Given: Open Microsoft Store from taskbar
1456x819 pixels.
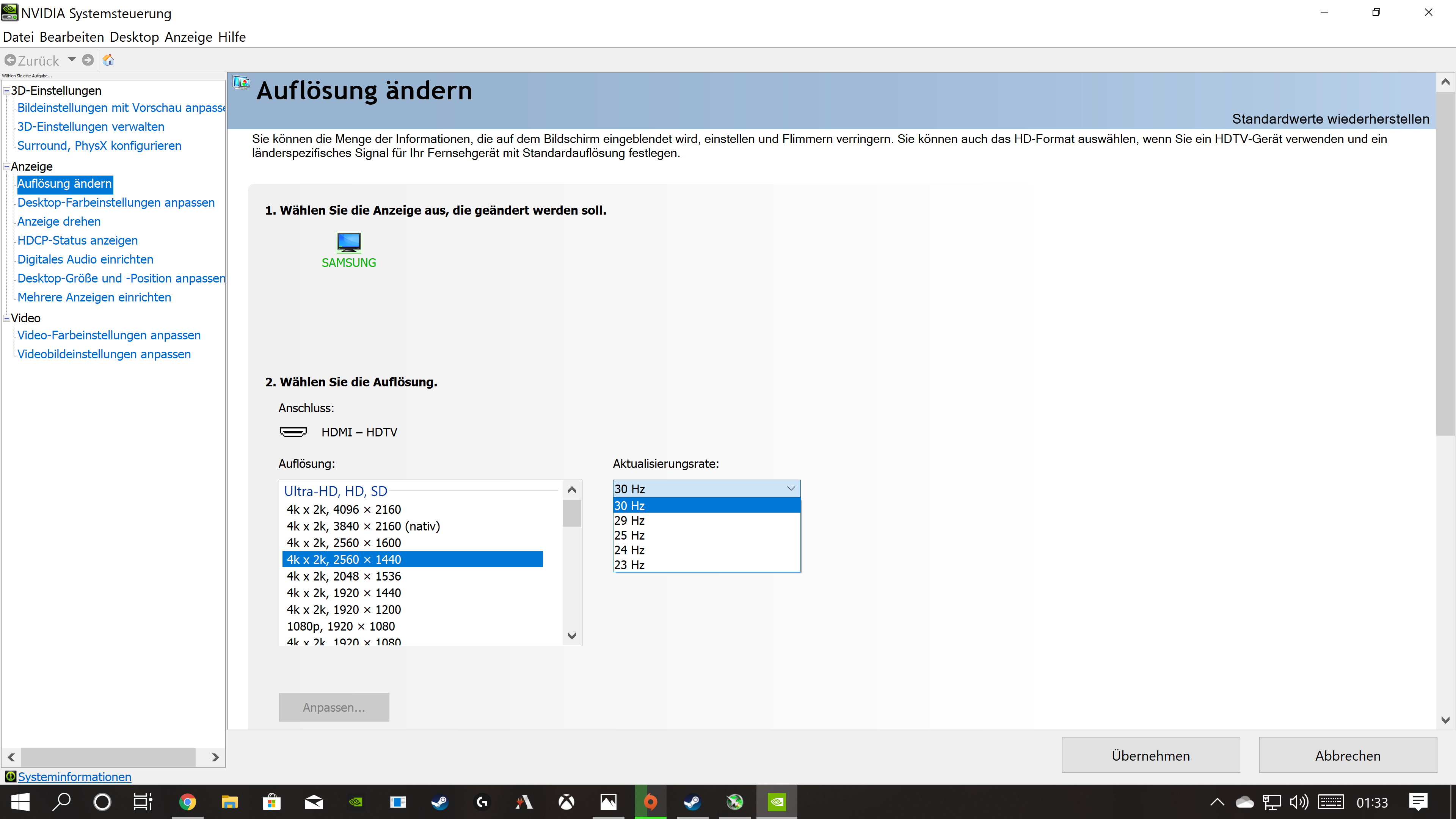Looking at the screenshot, I should pos(271,802).
